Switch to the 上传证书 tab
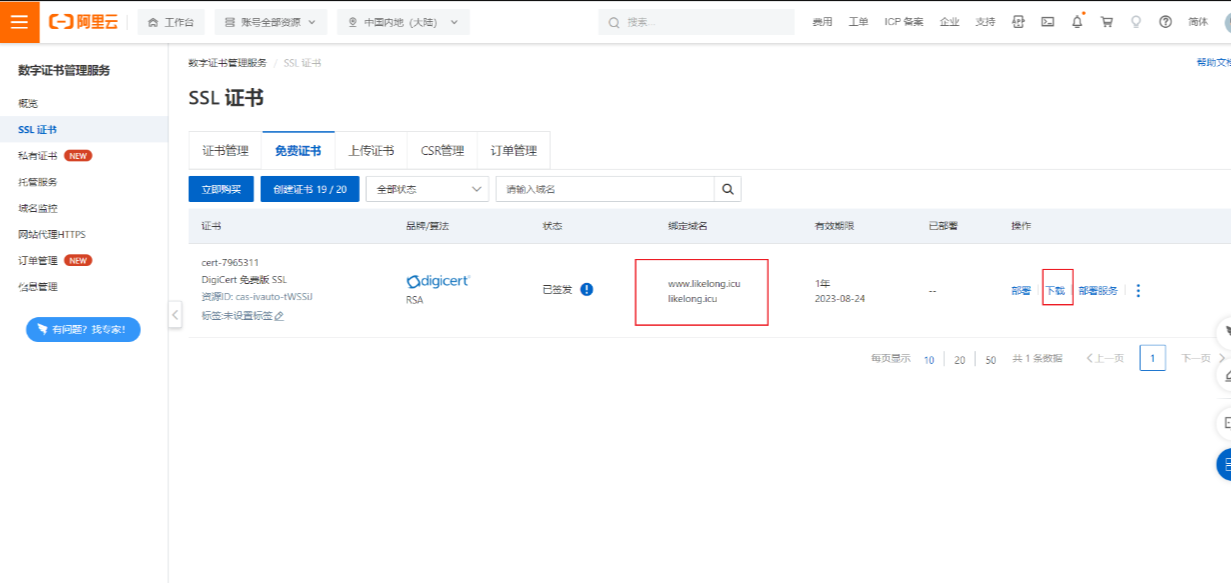 tap(371, 151)
